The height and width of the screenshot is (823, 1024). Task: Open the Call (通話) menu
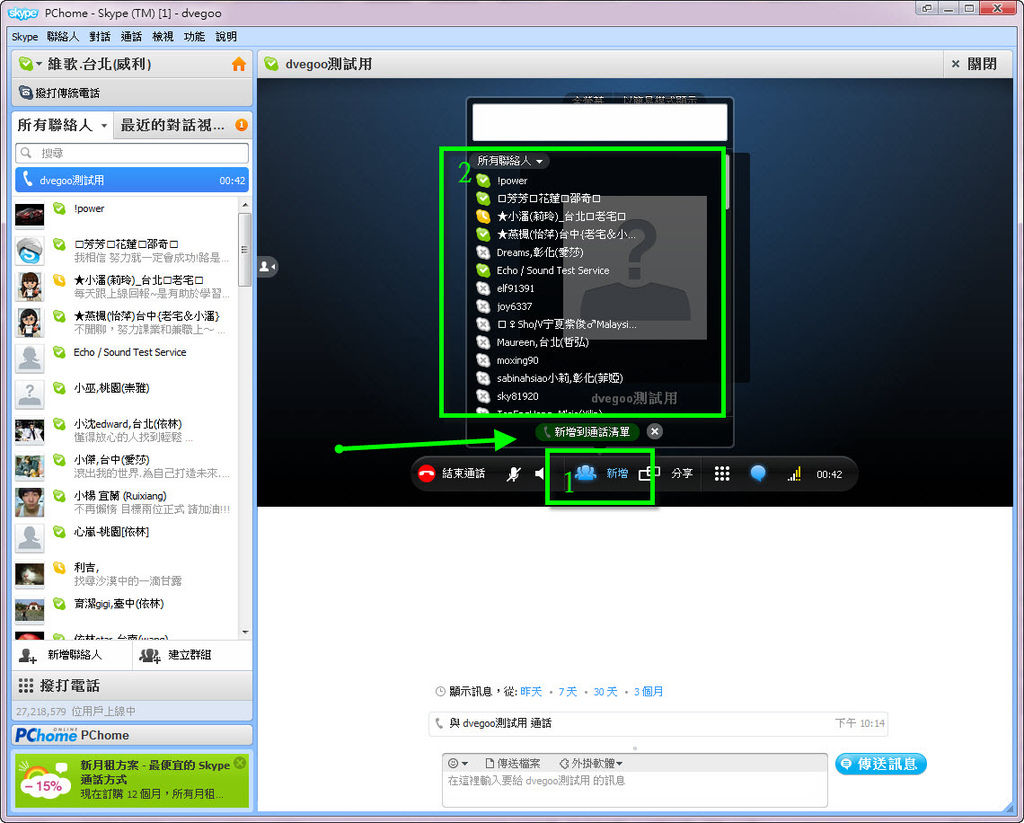[131, 37]
